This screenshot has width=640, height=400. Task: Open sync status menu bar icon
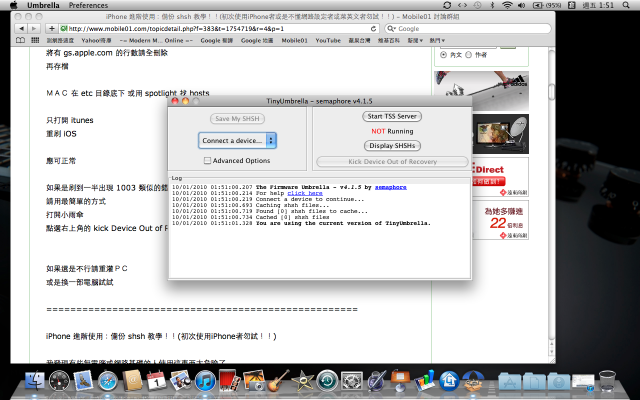coord(447,5)
